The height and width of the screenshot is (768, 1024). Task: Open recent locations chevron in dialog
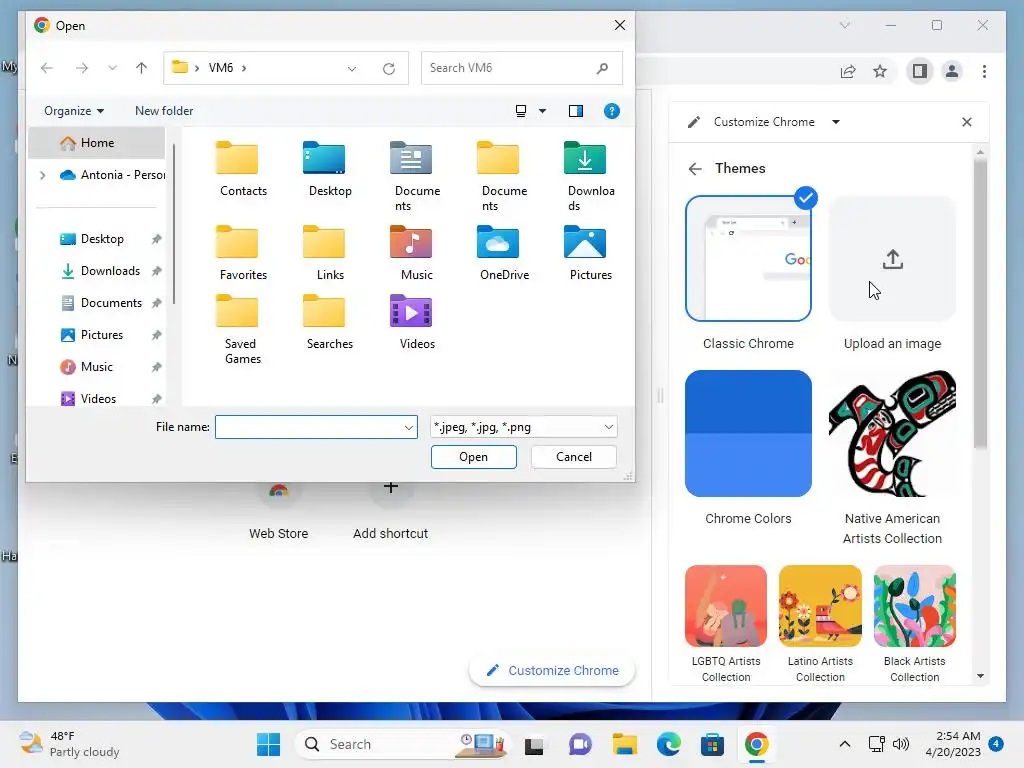pyautogui.click(x=112, y=68)
